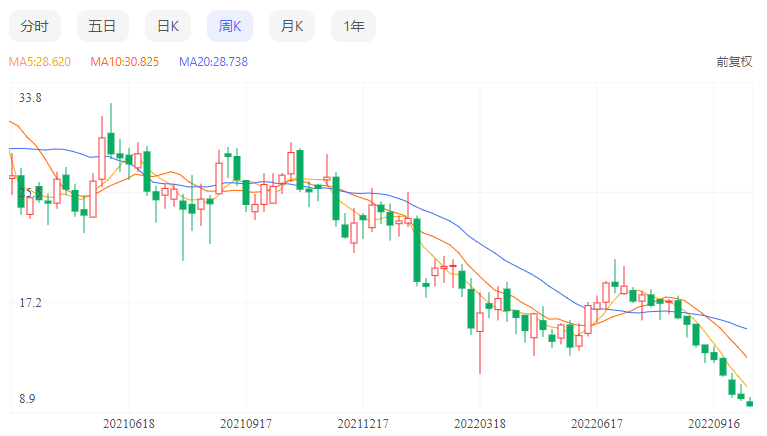
Task: Show the 1年 one-year chart tab
Action: [x=354, y=26]
